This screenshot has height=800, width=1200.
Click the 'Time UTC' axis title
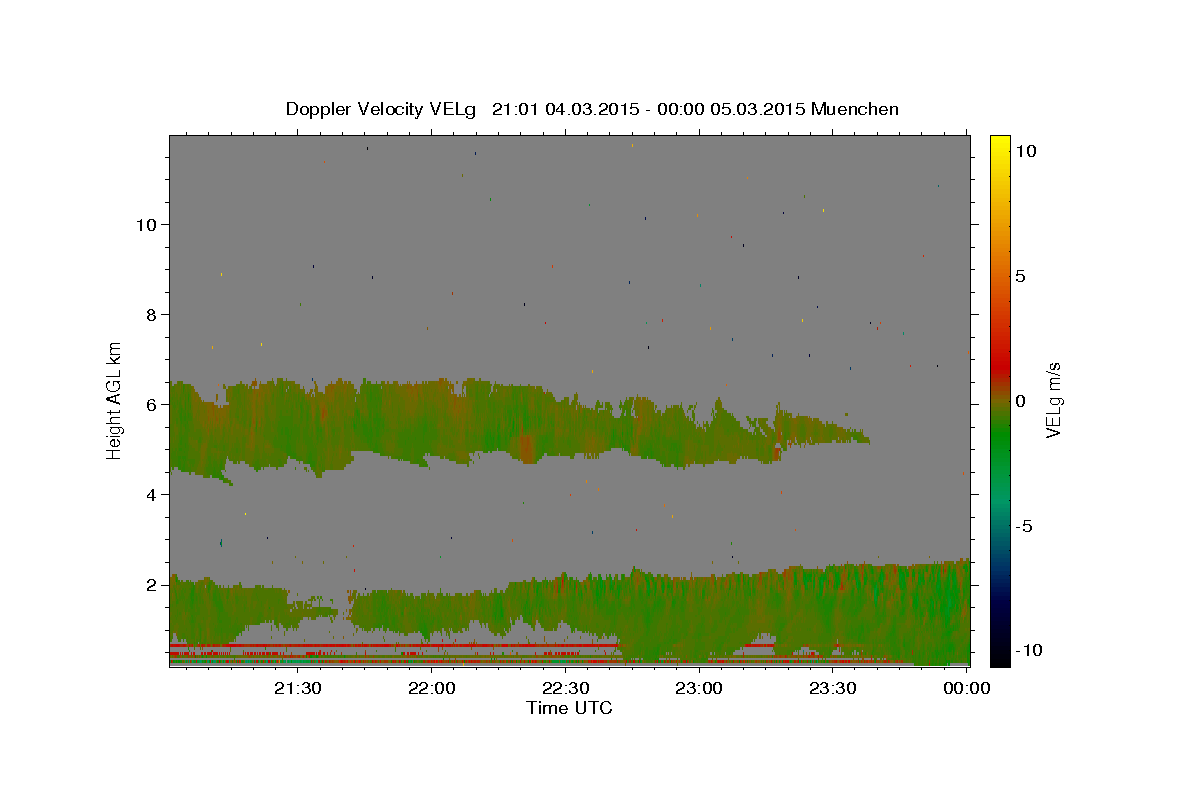[x=569, y=708]
